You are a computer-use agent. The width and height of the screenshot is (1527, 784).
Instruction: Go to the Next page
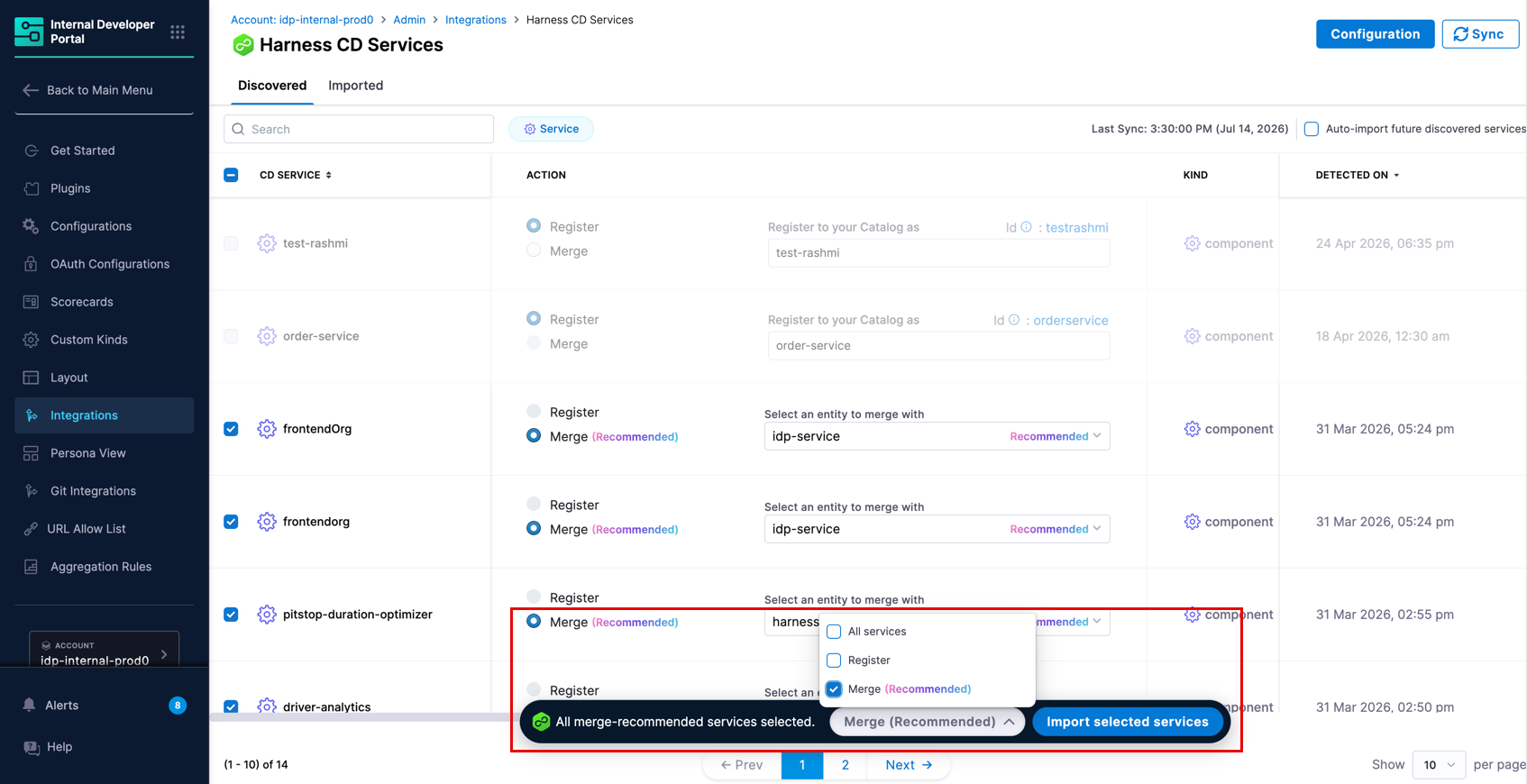909,765
